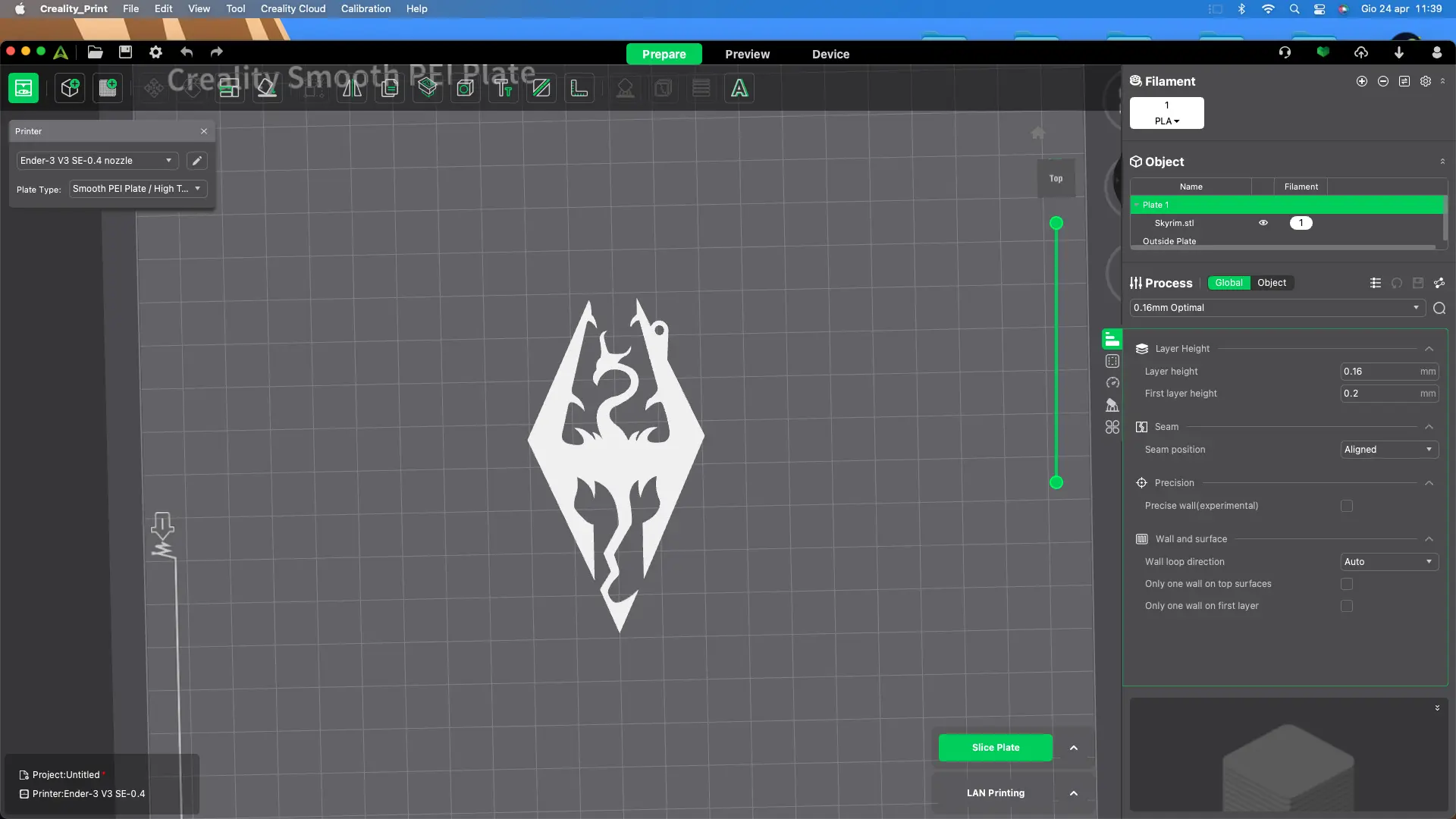The width and height of the screenshot is (1456, 819).
Task: Redo the action with the forward arrow icon
Action: coord(217,52)
